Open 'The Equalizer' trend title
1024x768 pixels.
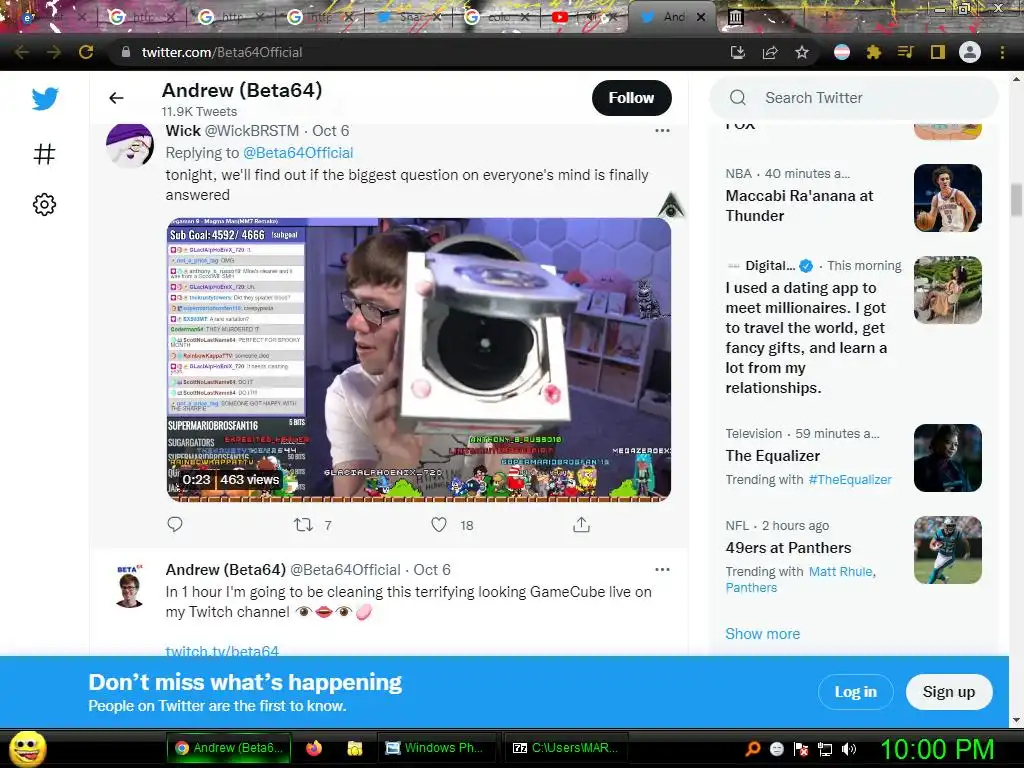[773, 456]
